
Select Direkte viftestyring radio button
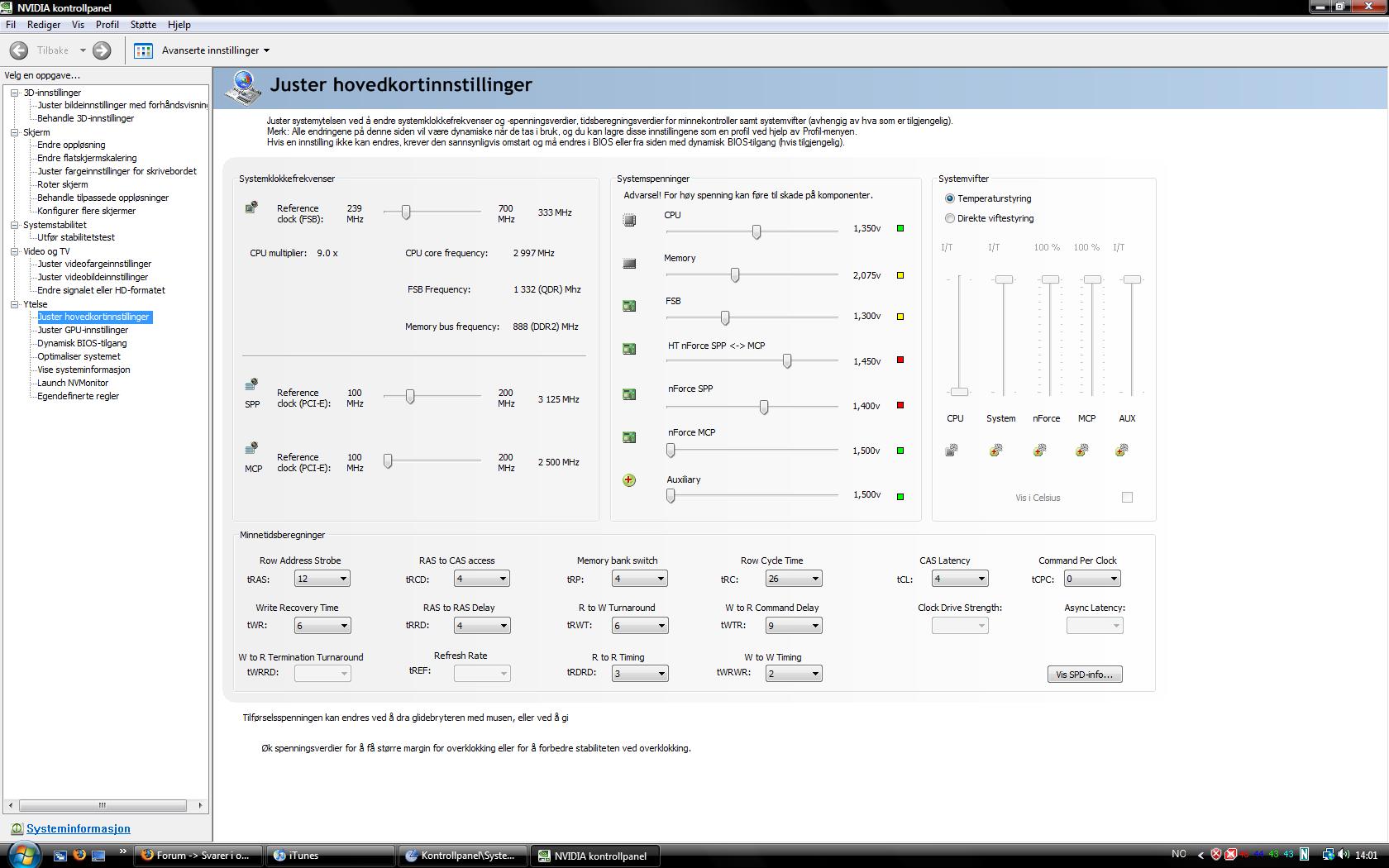950,218
